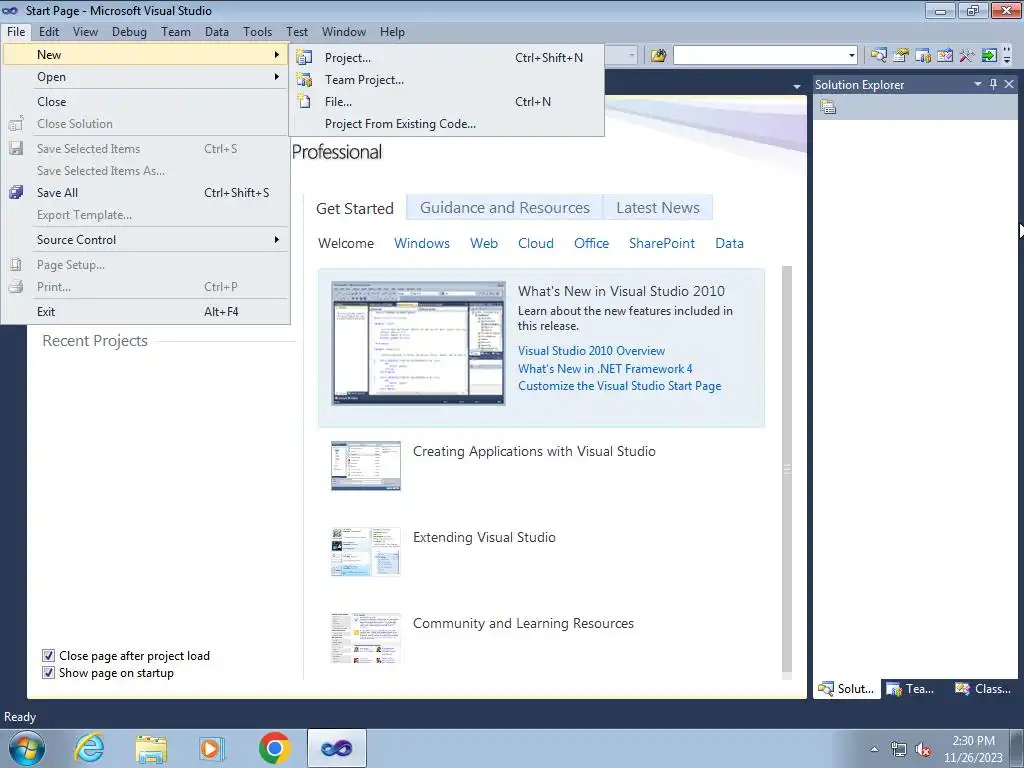Viewport: 1024px width, 768px height.
Task: Open Customize the Visual Studio Start Page link
Action: pos(619,385)
